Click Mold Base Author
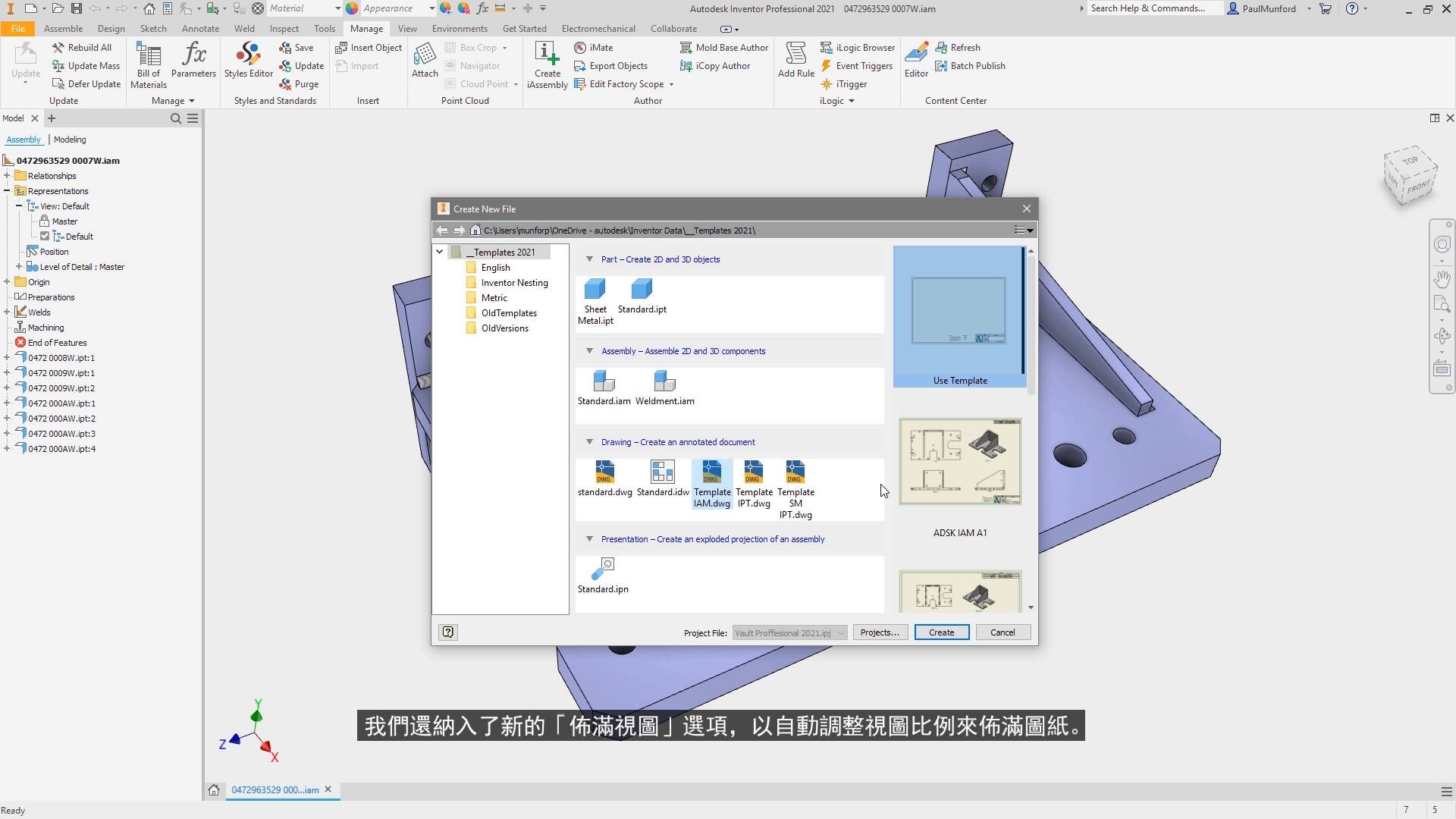This screenshot has width=1456, height=819. click(724, 48)
